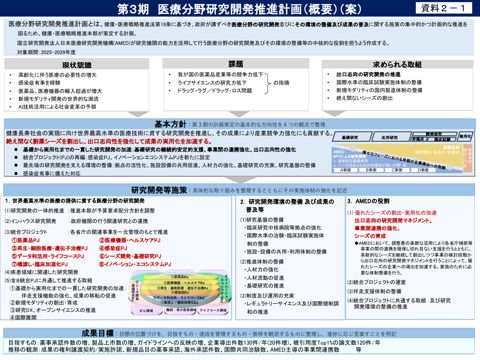Image resolution: width=480 pixels, height=360 pixels.
Task: Click item '(2)推進体制の整備'
Action: tap(262, 262)
